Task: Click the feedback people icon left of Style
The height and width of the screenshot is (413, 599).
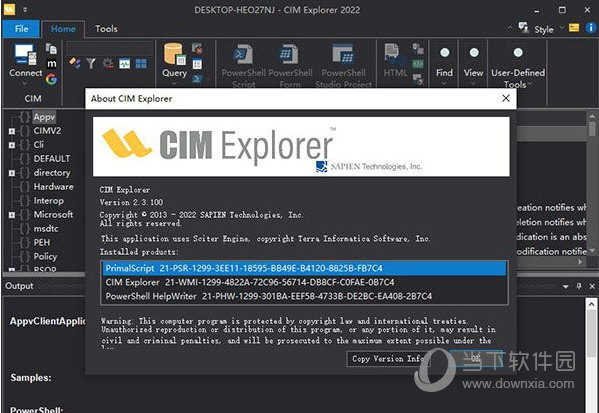Action: coord(524,28)
